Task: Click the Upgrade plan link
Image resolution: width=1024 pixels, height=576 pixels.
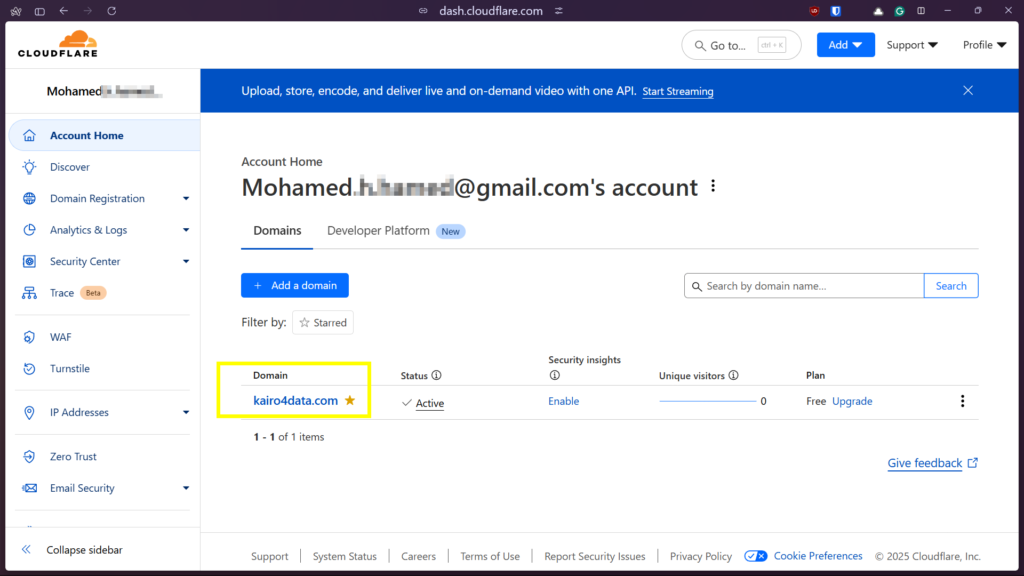Action: [x=852, y=401]
